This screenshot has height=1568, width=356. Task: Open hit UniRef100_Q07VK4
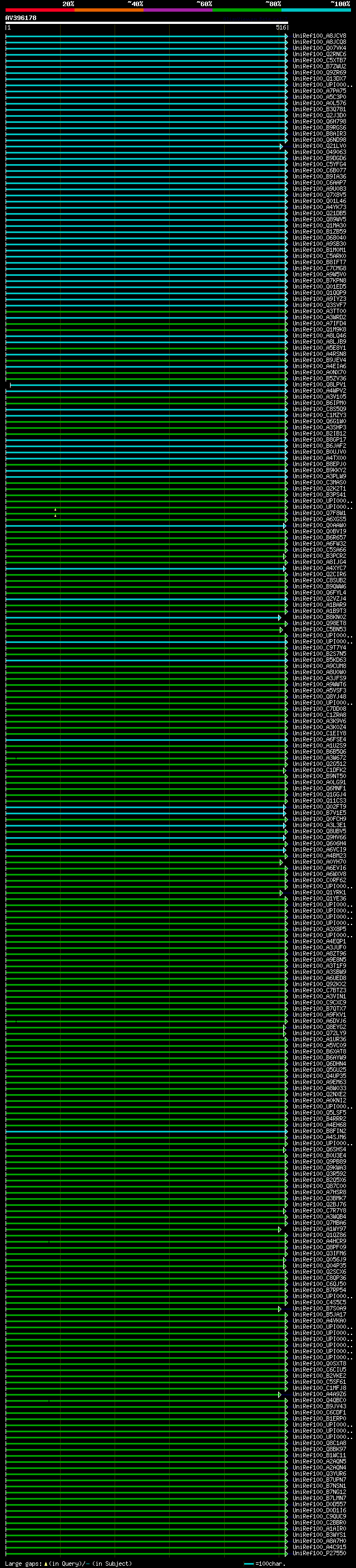pyautogui.click(x=319, y=48)
